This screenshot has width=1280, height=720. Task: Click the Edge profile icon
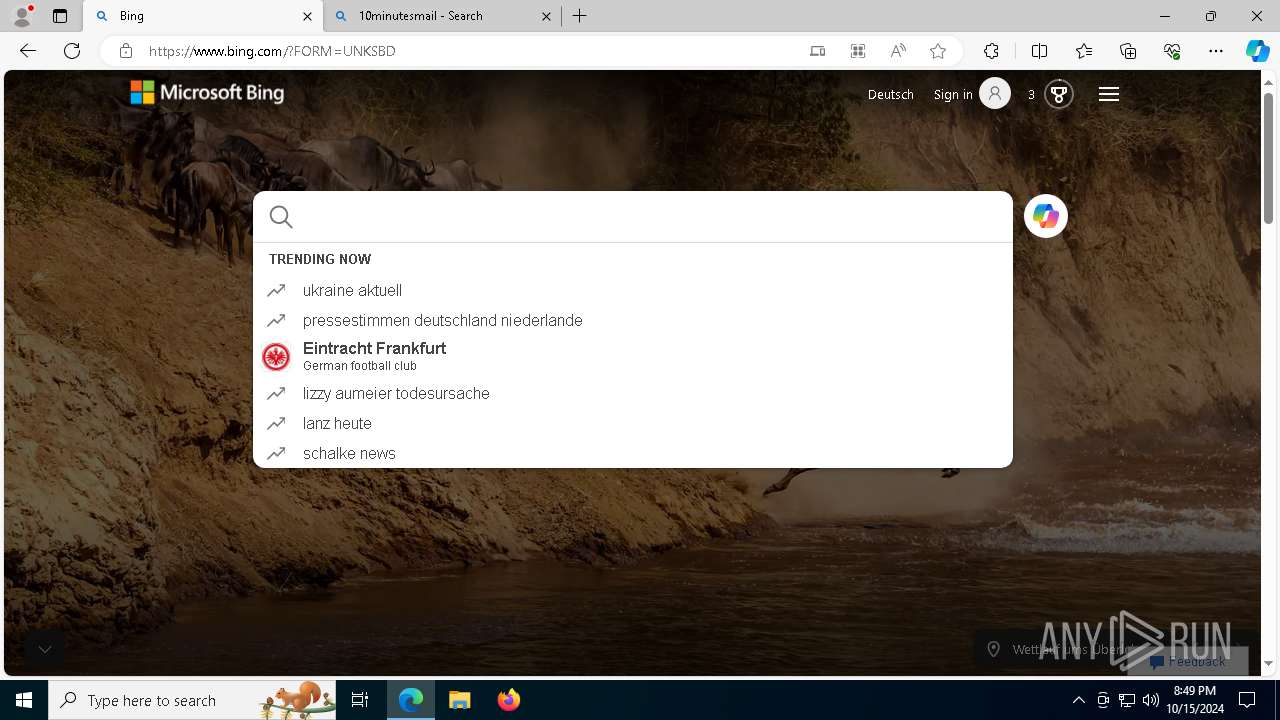[x=22, y=16]
